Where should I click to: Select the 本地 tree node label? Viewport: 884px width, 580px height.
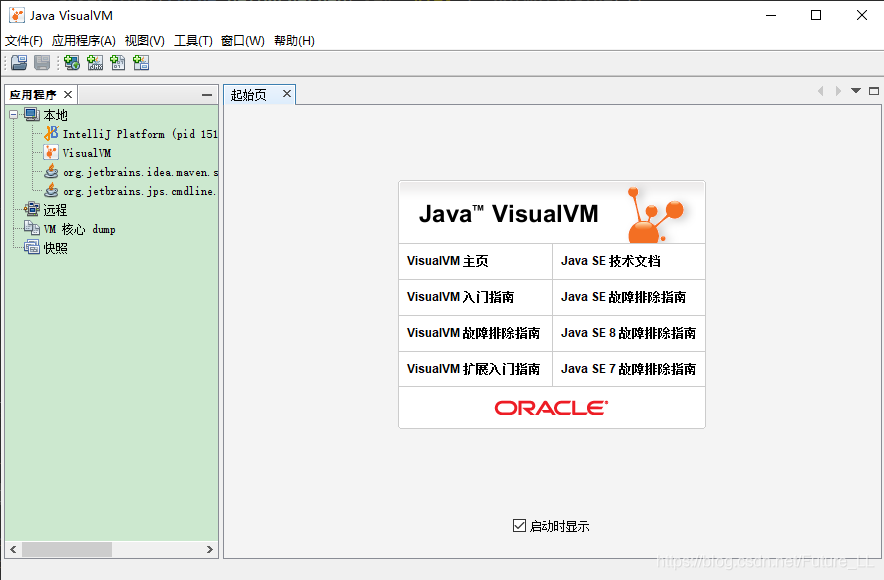55,116
